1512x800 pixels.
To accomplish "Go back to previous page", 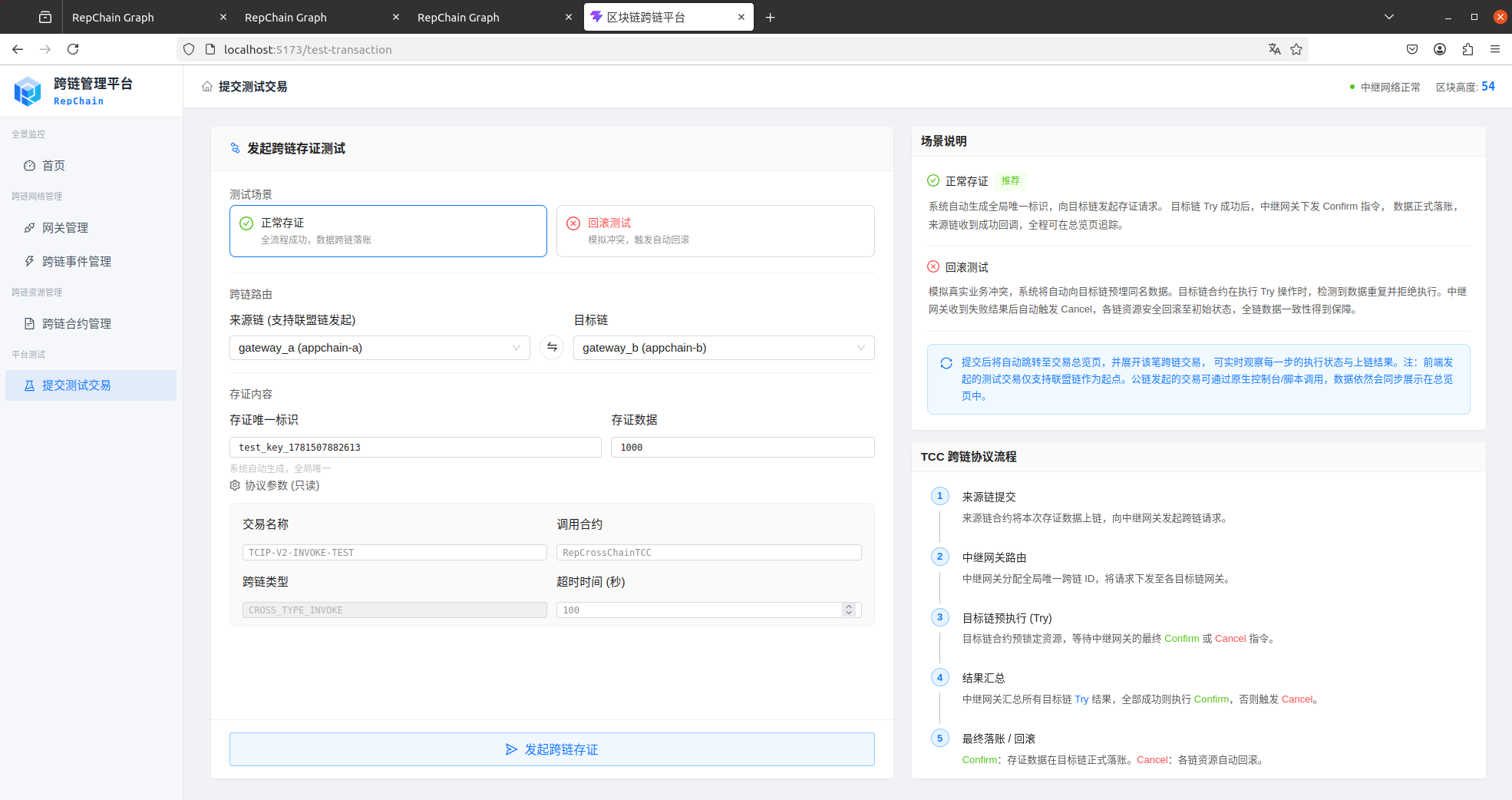I will tap(18, 49).
